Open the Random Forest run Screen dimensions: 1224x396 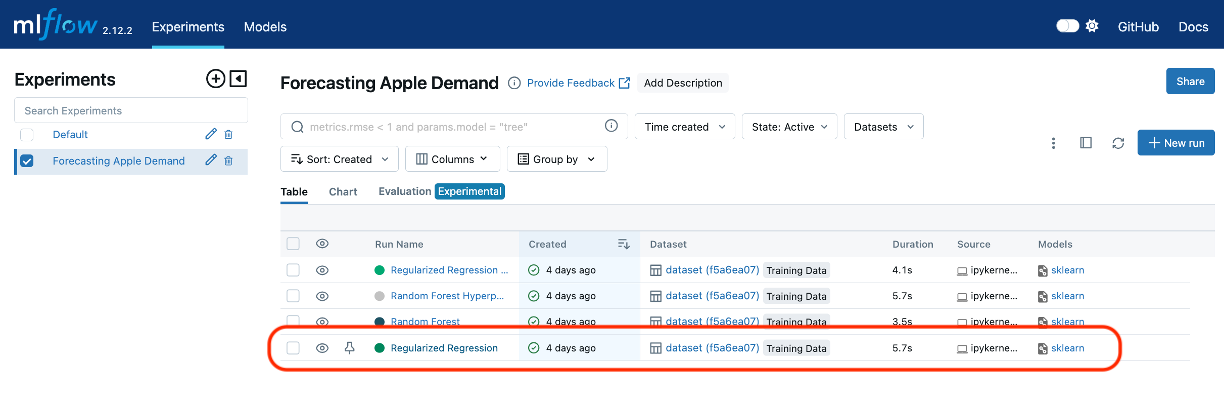click(x=425, y=322)
